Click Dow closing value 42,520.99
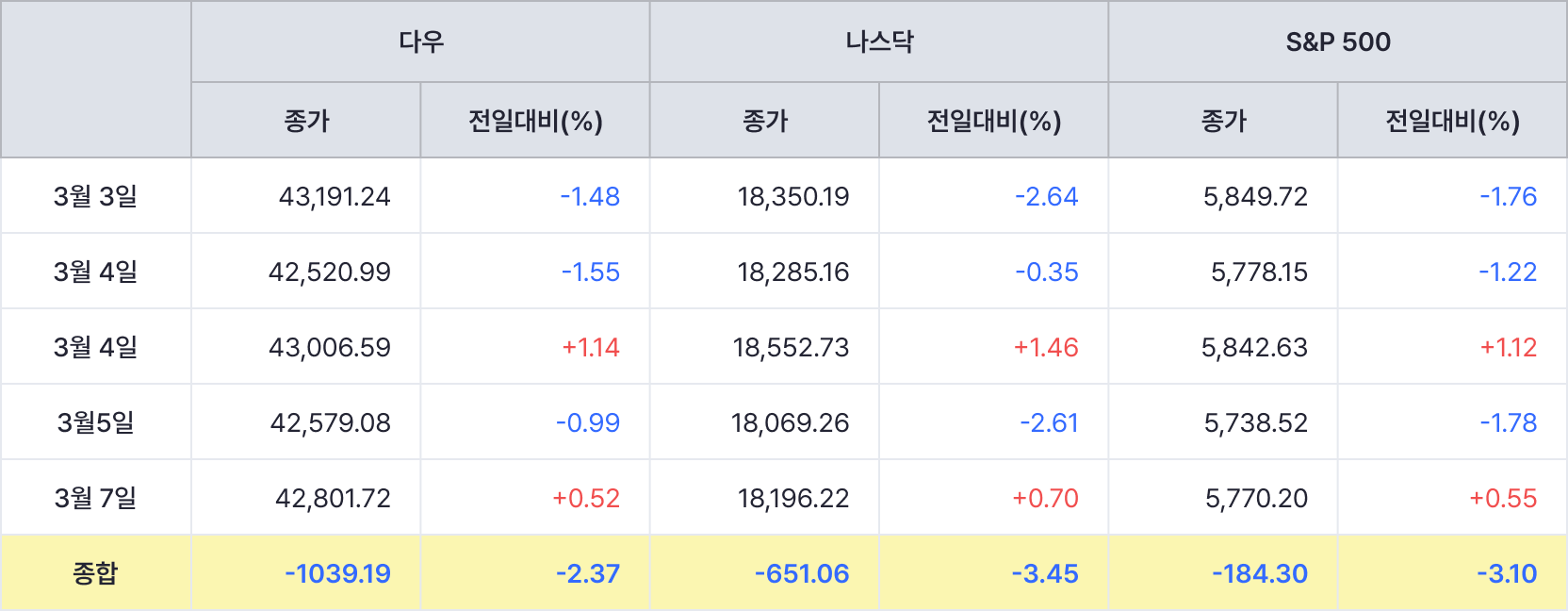 tap(330, 272)
